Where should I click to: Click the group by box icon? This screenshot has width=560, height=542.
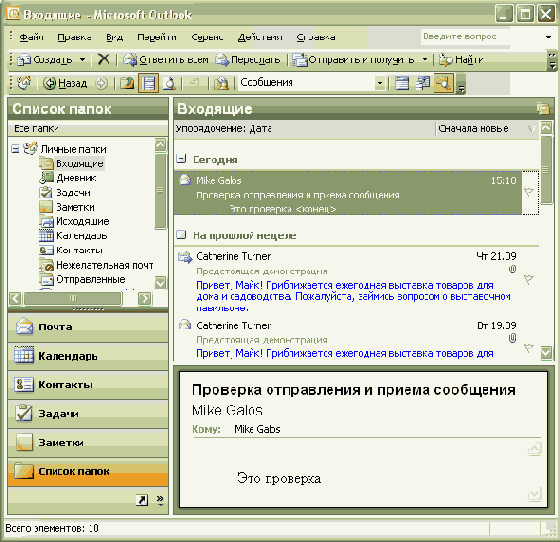(x=402, y=83)
